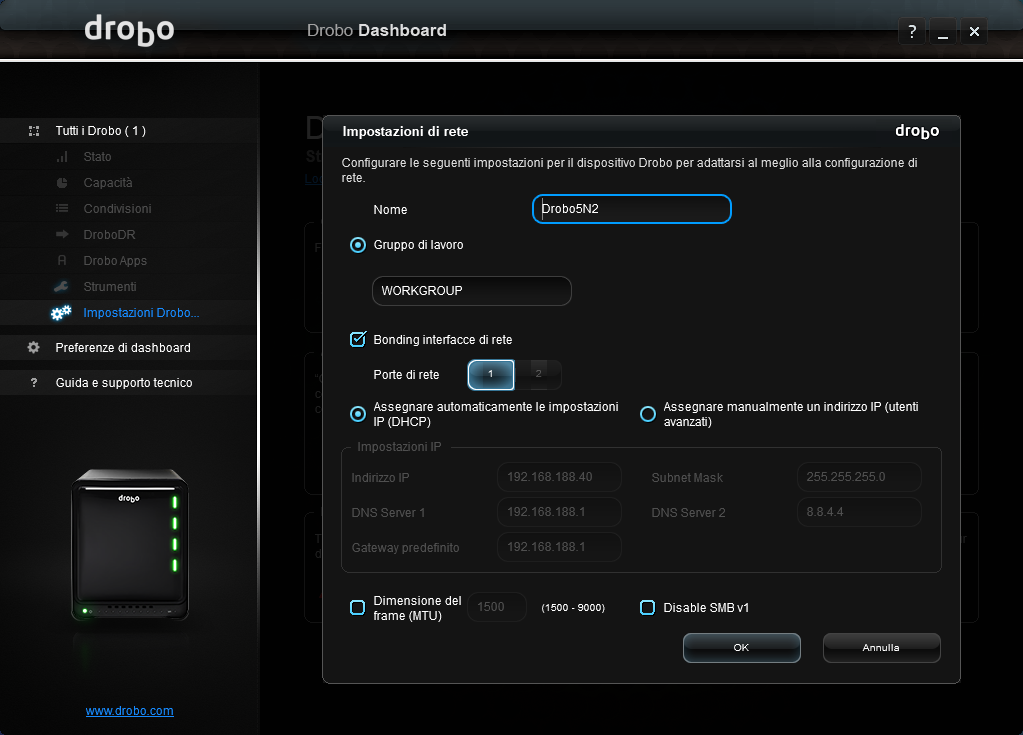Image resolution: width=1023 pixels, height=735 pixels.
Task: Enable the Dimensione del frame (MTU) checkbox
Action: (x=358, y=607)
